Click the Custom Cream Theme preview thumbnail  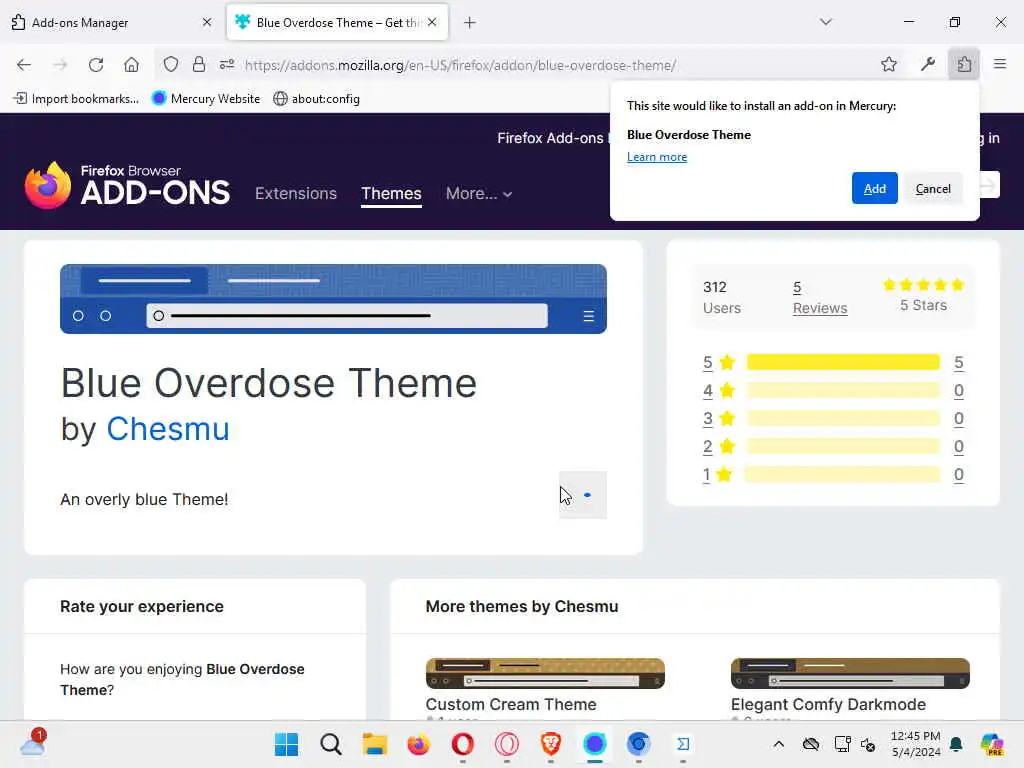click(x=545, y=673)
